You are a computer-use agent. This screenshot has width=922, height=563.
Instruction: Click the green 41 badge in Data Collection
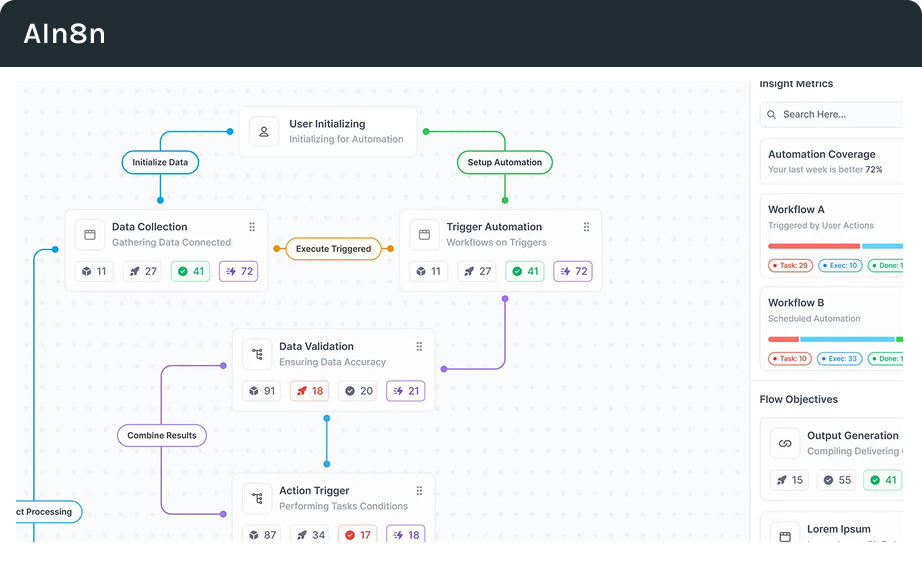pyautogui.click(x=189, y=271)
